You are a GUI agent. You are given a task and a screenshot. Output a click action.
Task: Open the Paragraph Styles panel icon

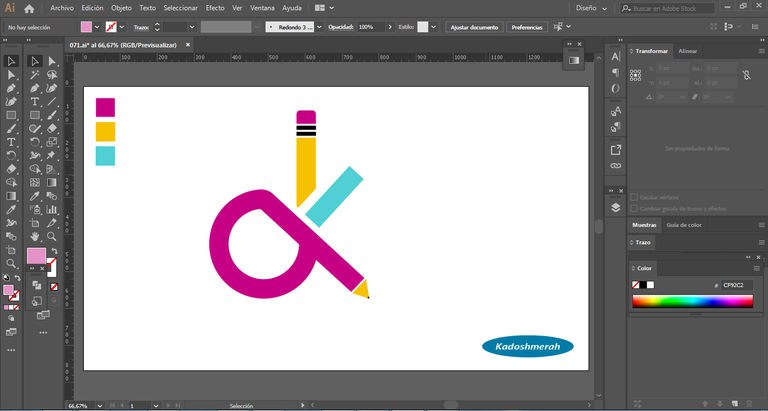[616, 127]
